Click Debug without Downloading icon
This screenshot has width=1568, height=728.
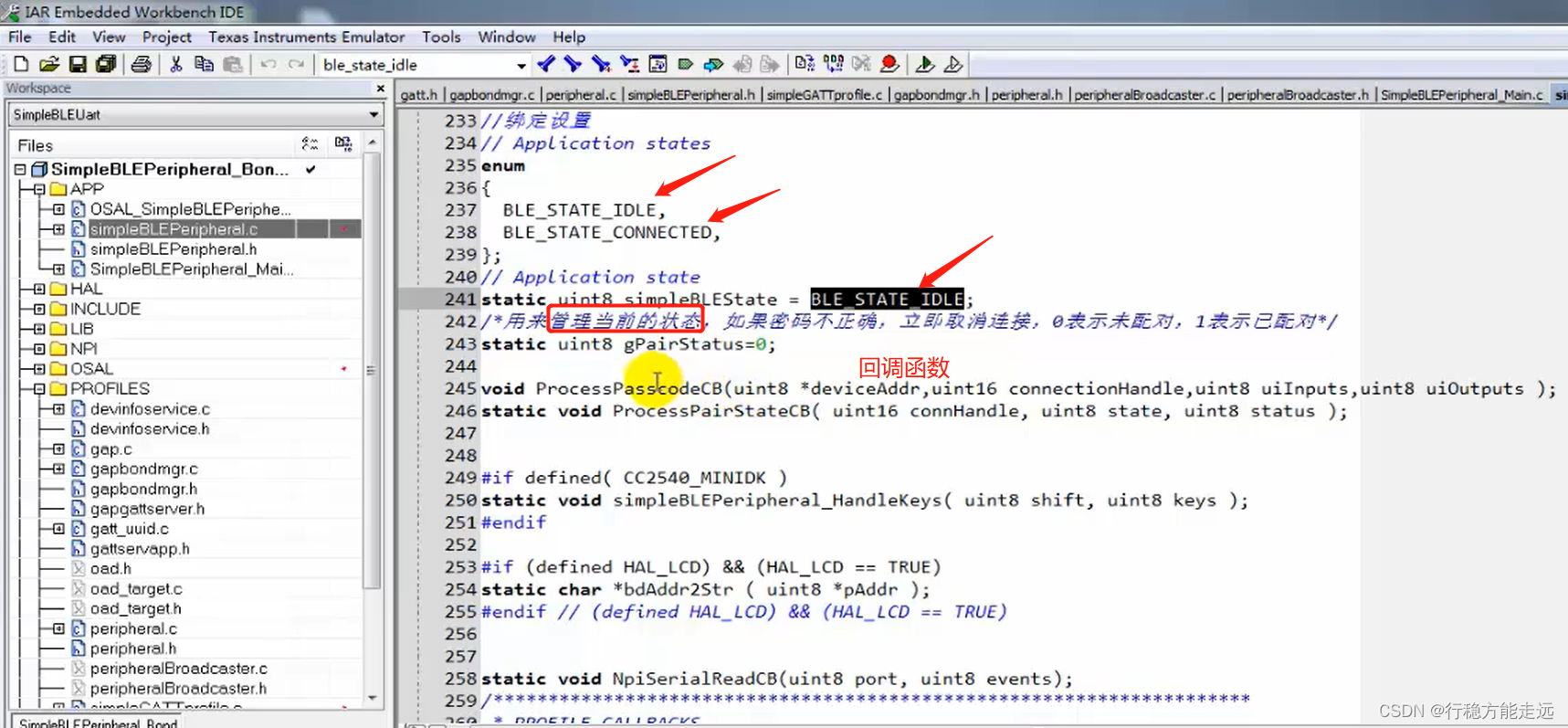coord(952,64)
